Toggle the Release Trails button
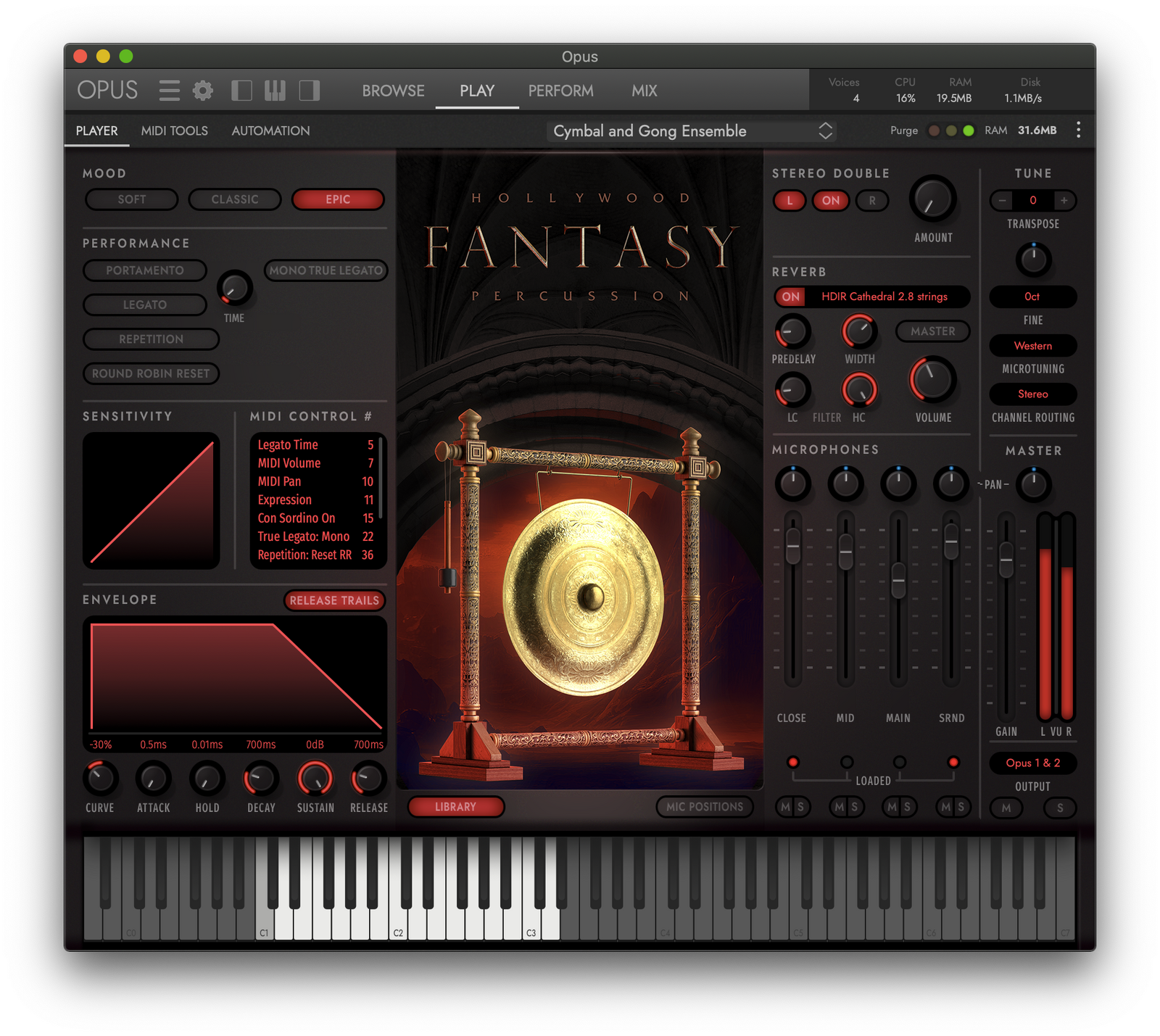The height and width of the screenshot is (1036, 1160). [x=334, y=600]
